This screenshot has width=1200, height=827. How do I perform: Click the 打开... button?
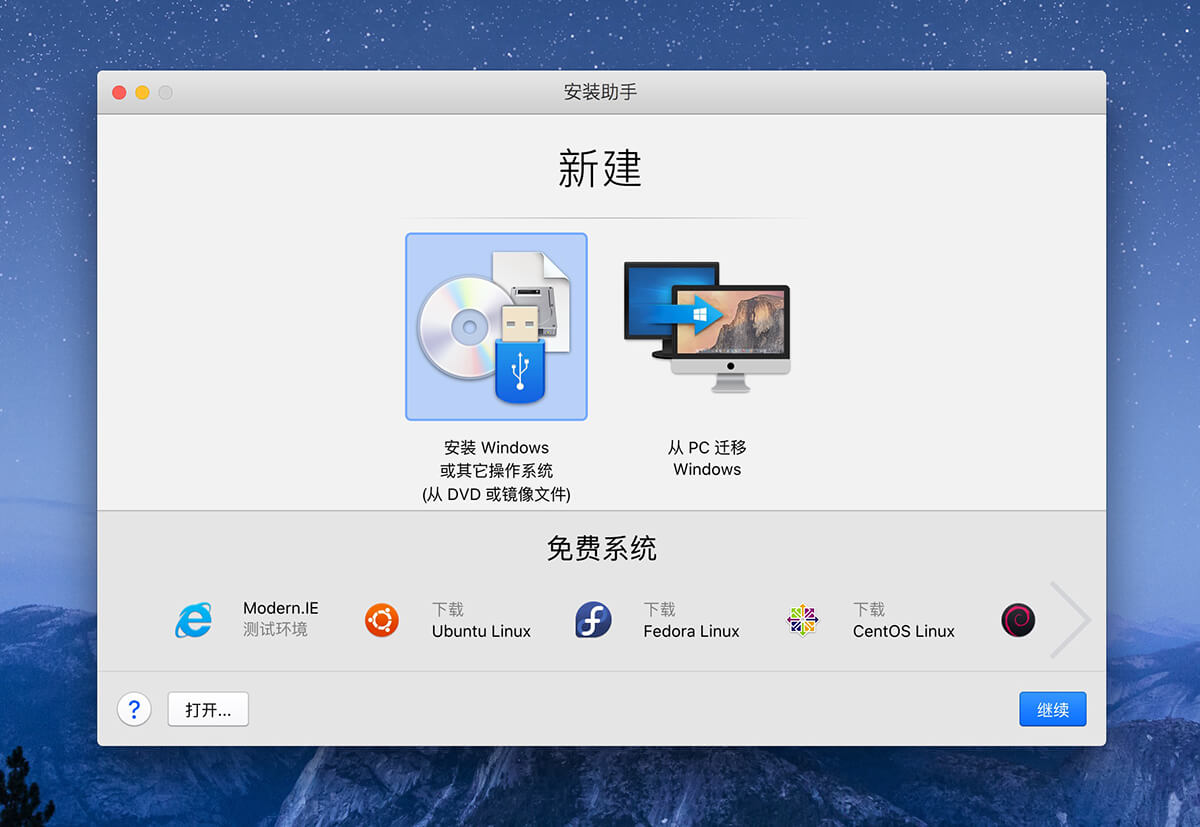point(208,709)
